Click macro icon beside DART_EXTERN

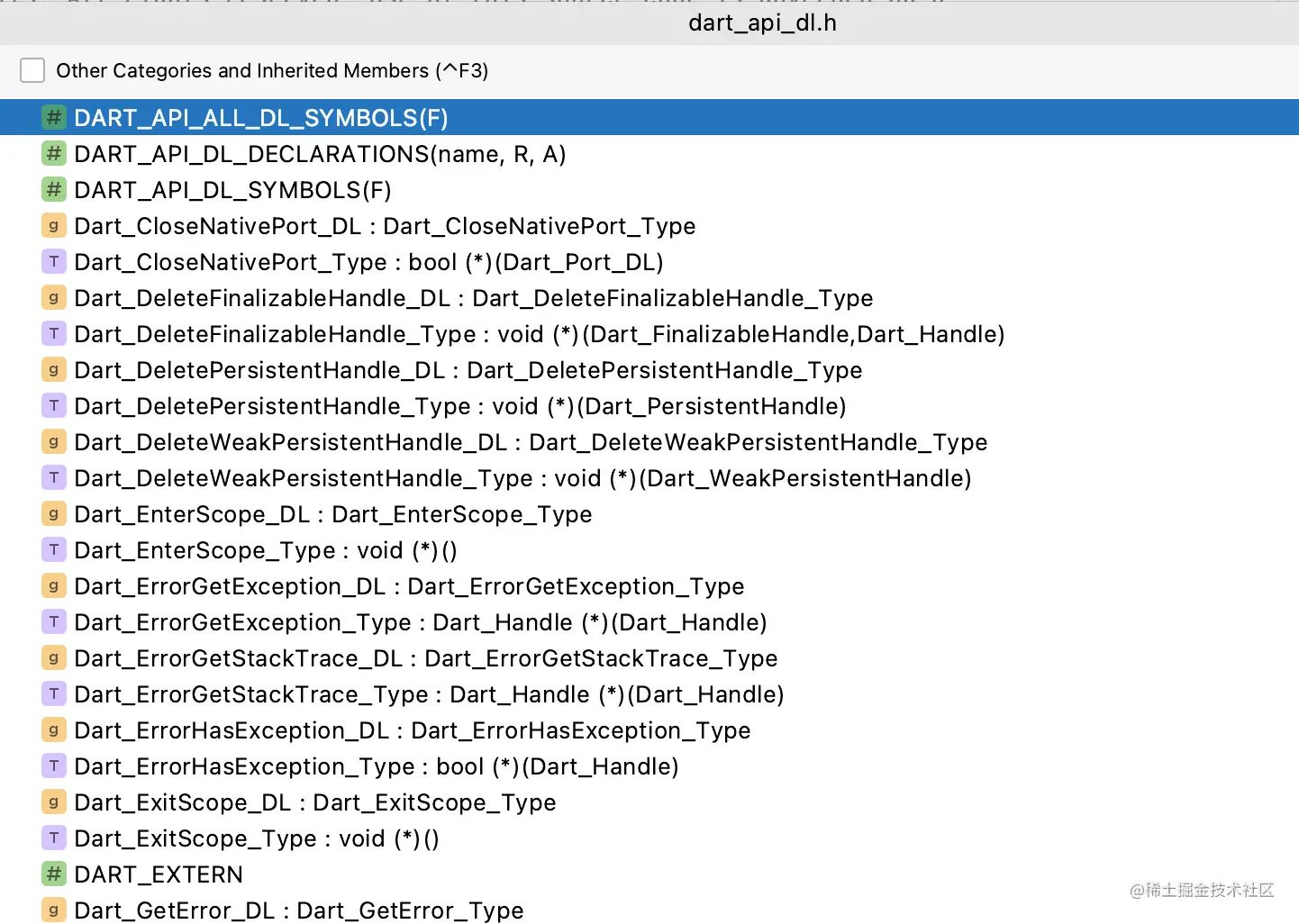pos(54,874)
